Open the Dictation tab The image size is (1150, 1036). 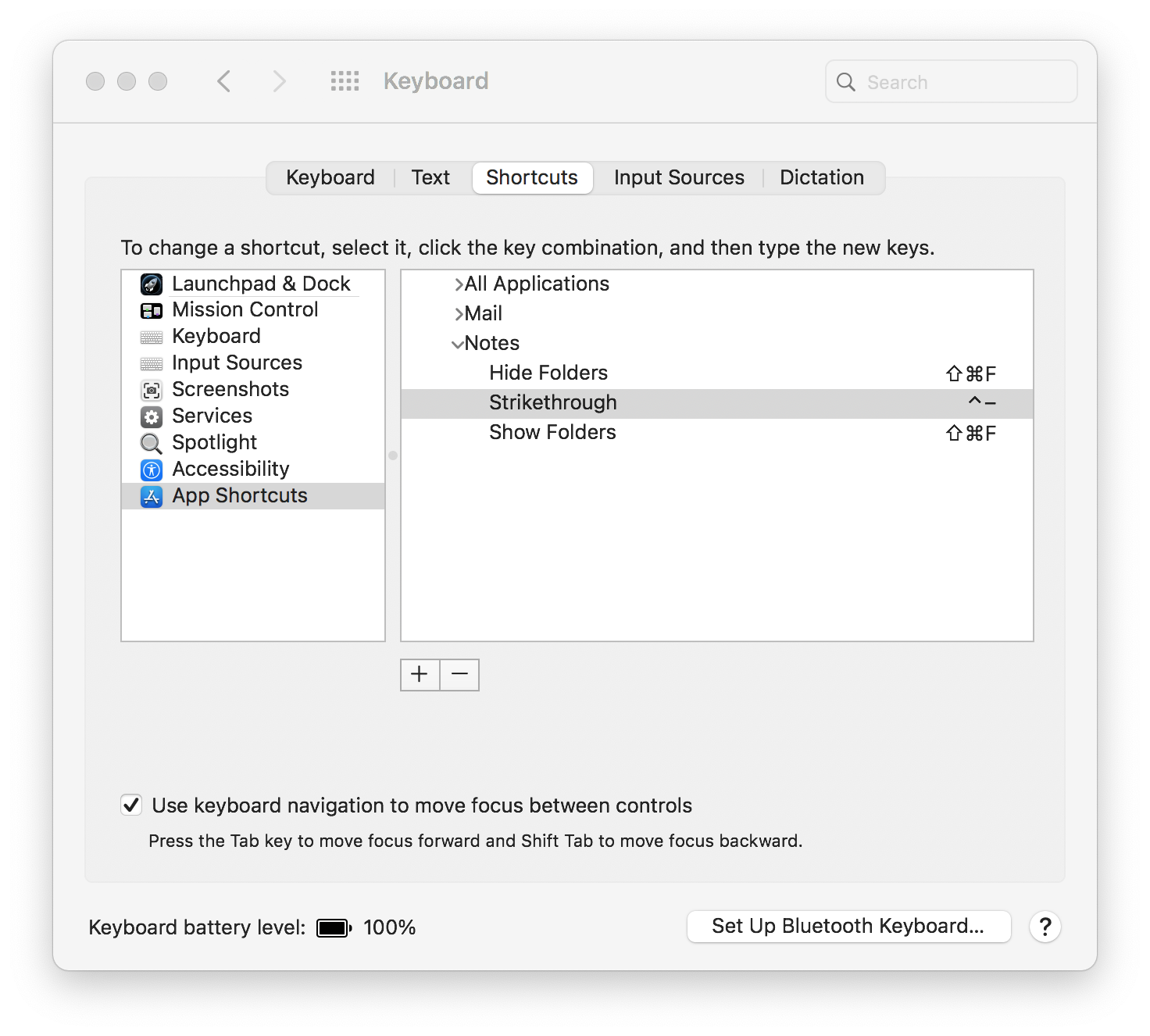pos(822,177)
